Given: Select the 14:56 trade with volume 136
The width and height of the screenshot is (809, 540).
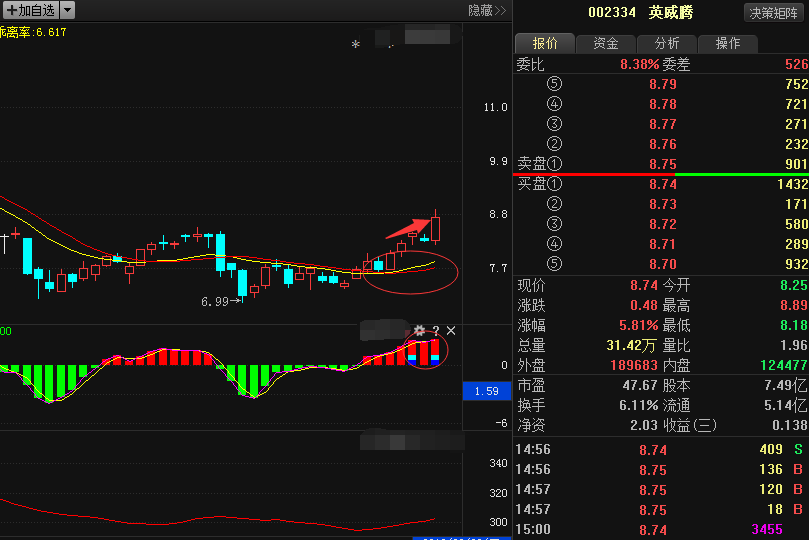Looking at the screenshot, I should tap(660, 470).
